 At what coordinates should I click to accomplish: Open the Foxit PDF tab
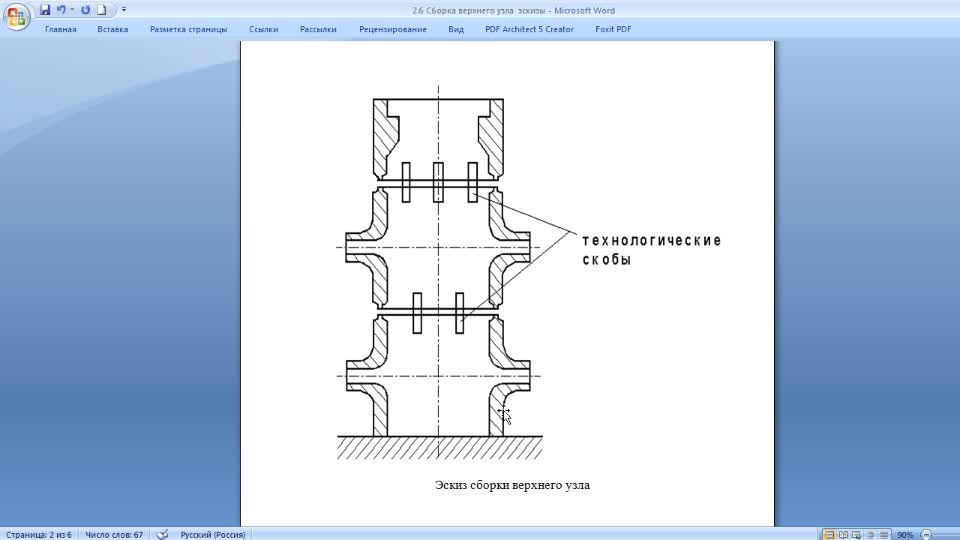pyautogui.click(x=613, y=29)
